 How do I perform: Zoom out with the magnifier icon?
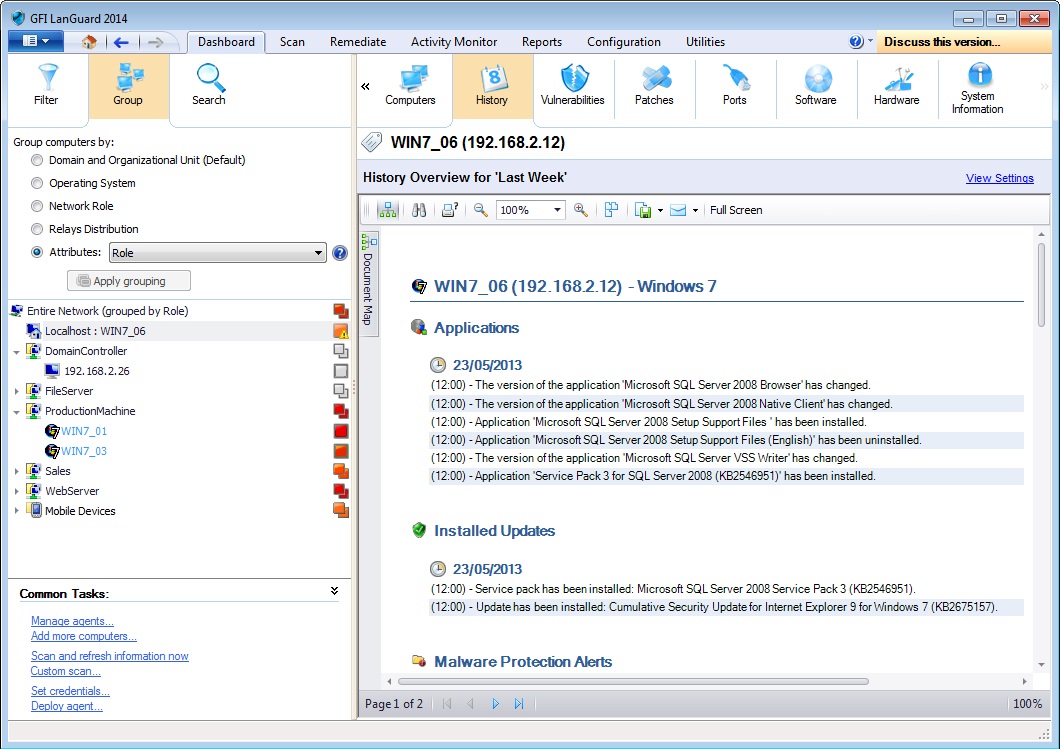coord(481,210)
